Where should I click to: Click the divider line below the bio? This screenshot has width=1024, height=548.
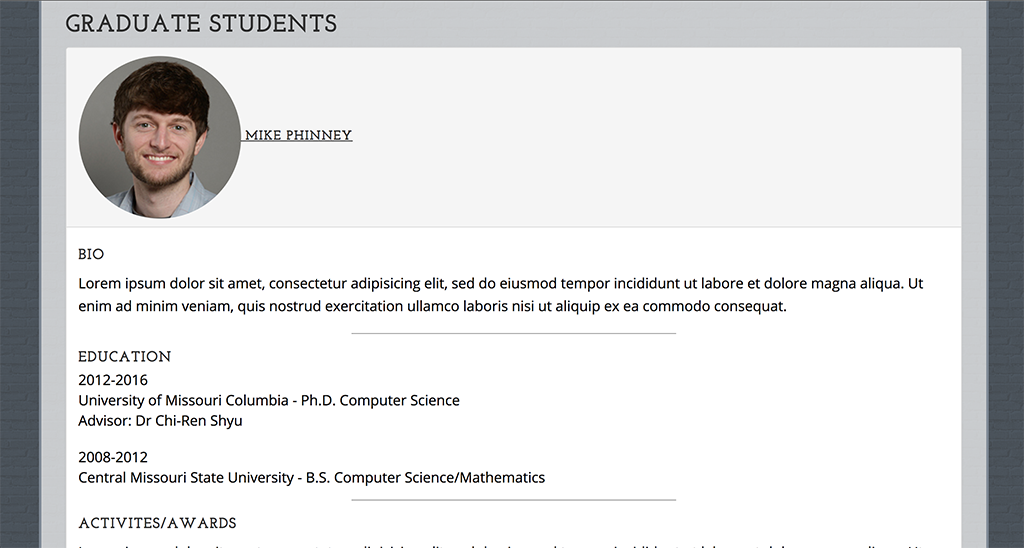tap(513, 334)
